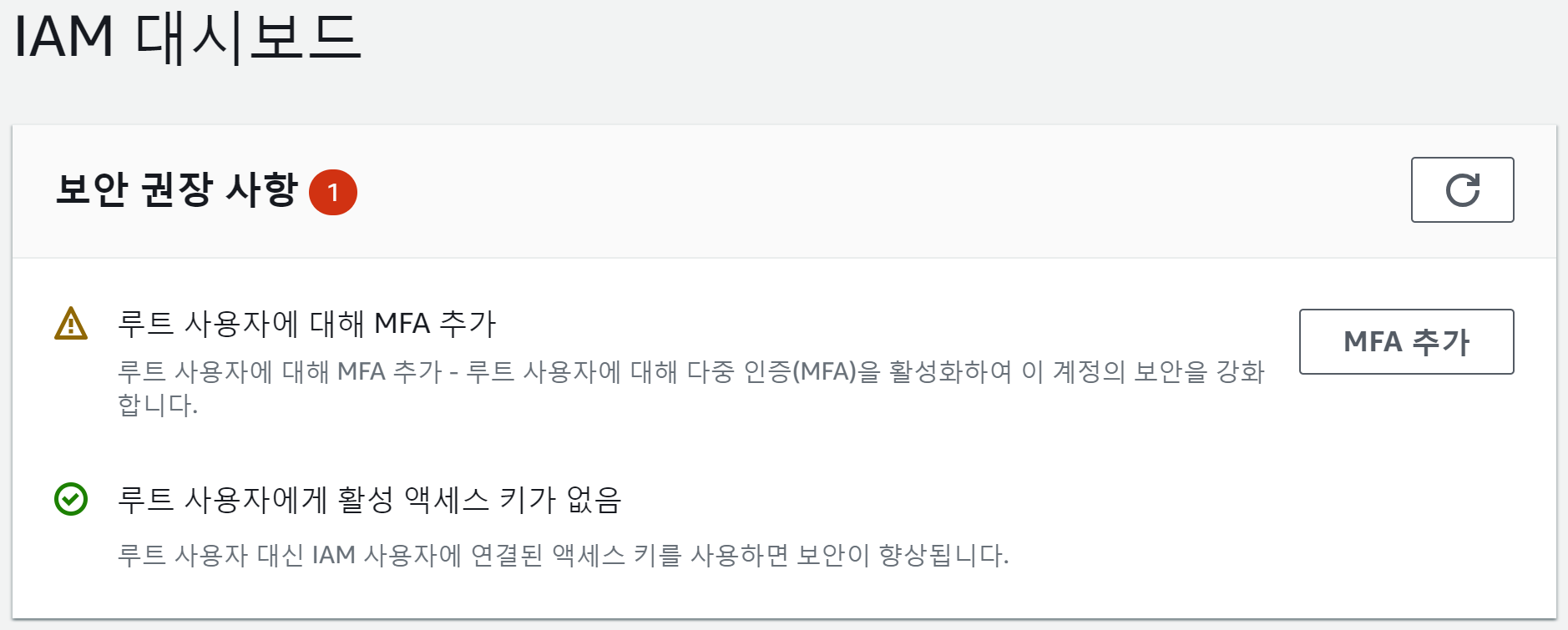Screen dimensions: 1568x630
Task: Click 다중 인증(MFA) in the description text
Action: [x=772, y=370]
